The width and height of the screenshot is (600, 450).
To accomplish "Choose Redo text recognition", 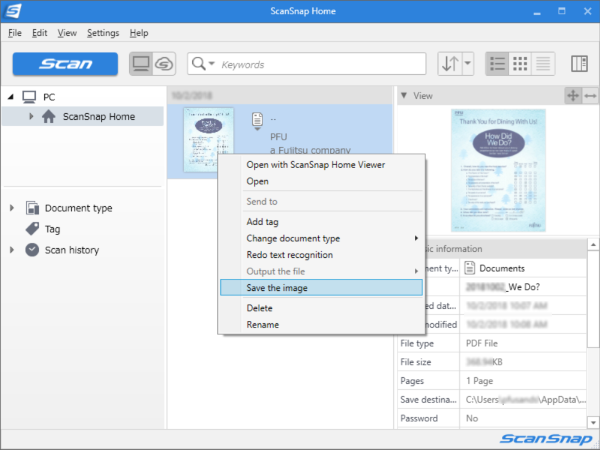I will 289,255.
